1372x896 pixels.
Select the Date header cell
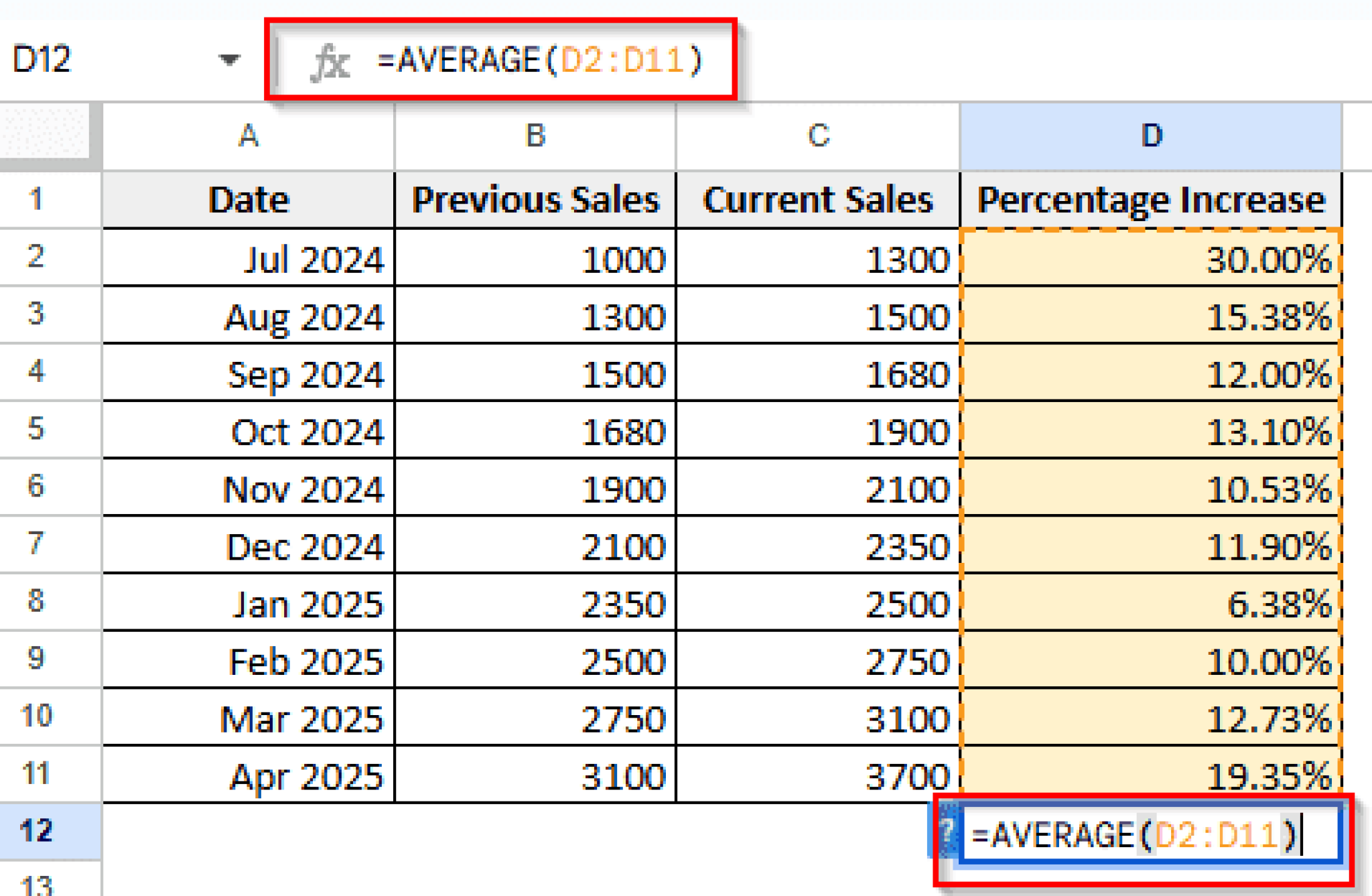point(248,199)
